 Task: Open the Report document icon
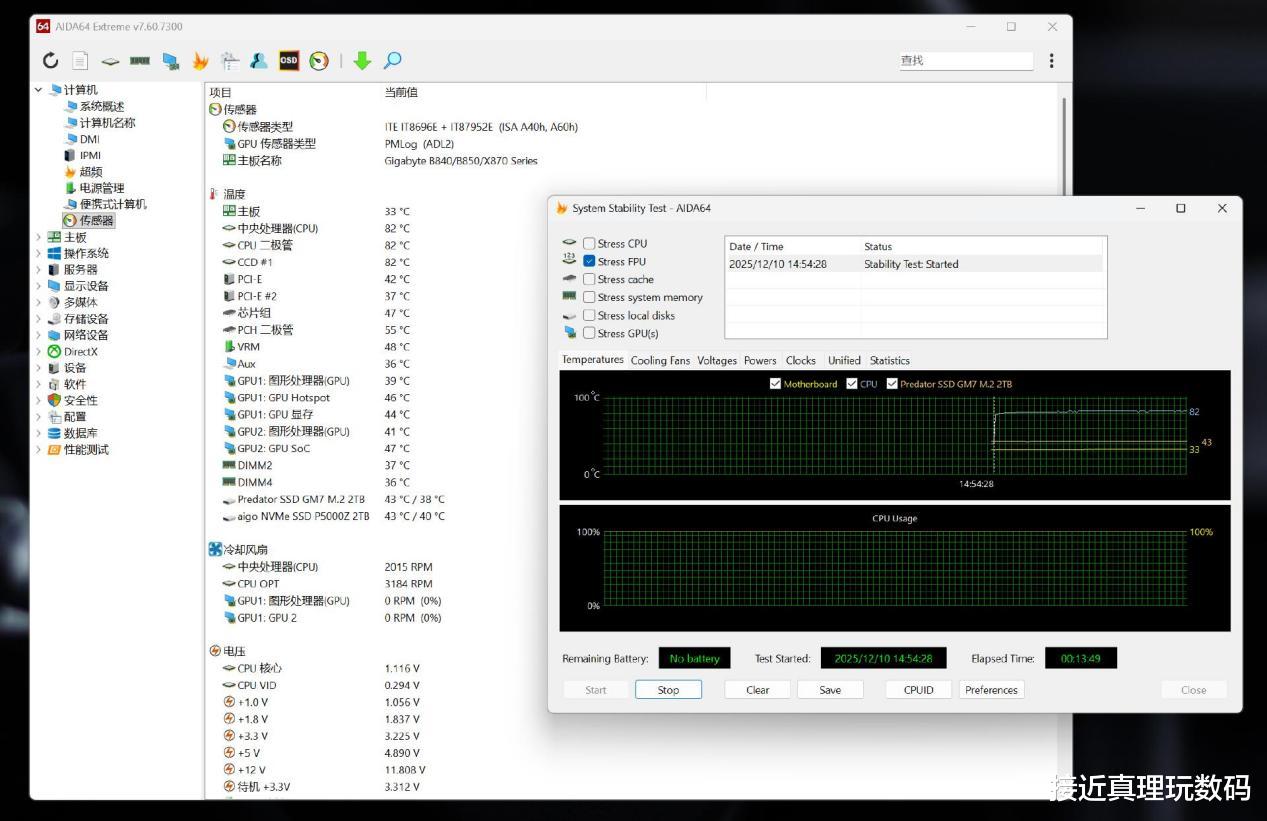[x=80, y=61]
